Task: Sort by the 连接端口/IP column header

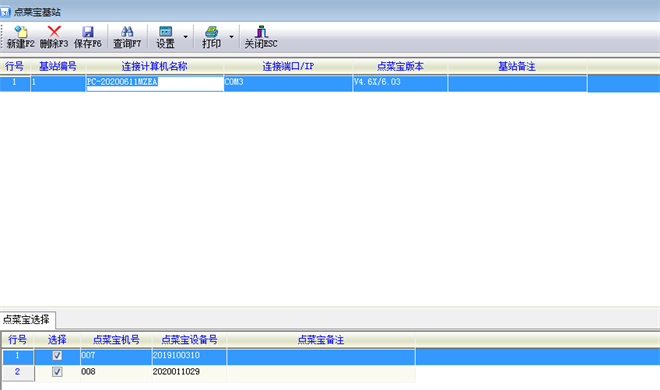Action: tap(288, 66)
